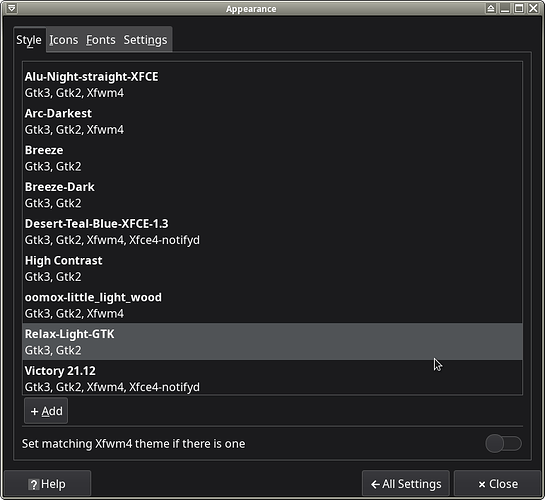The height and width of the screenshot is (500, 545).
Task: Toggle 'Set matching Xfwm4 theme' switch
Action: click(503, 443)
